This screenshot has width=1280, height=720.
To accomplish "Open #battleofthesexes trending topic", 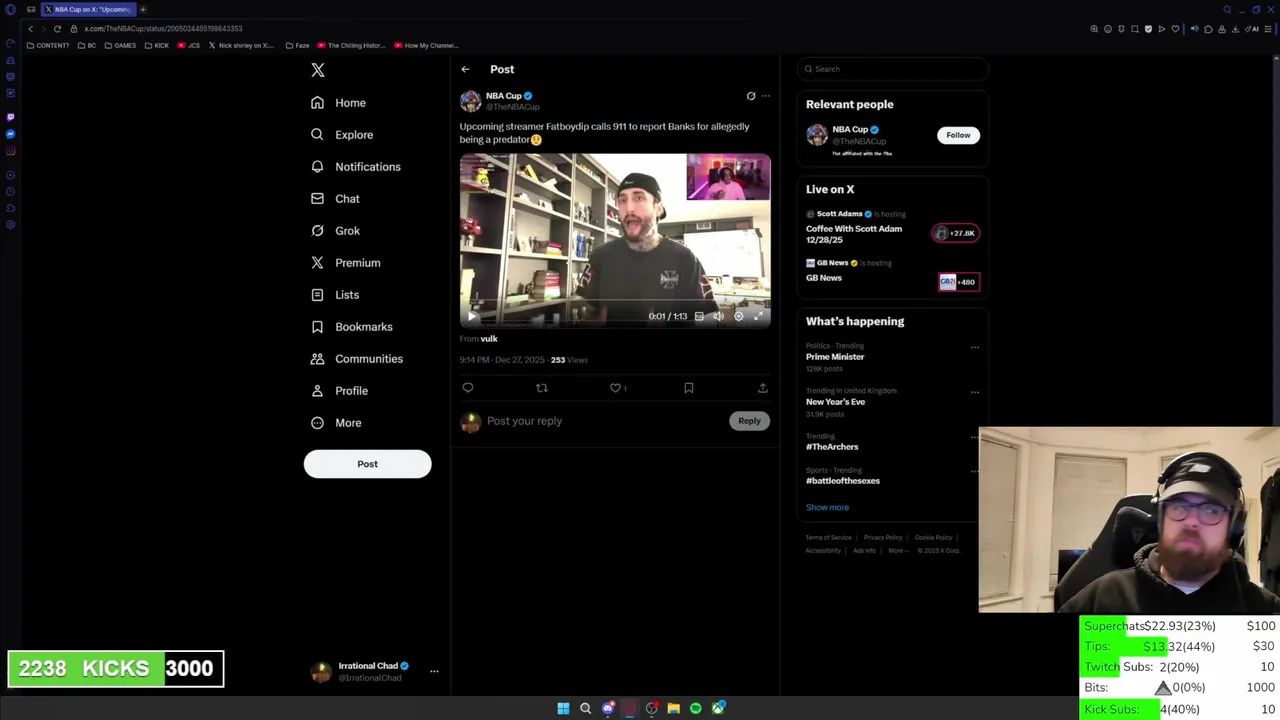I will click(843, 481).
